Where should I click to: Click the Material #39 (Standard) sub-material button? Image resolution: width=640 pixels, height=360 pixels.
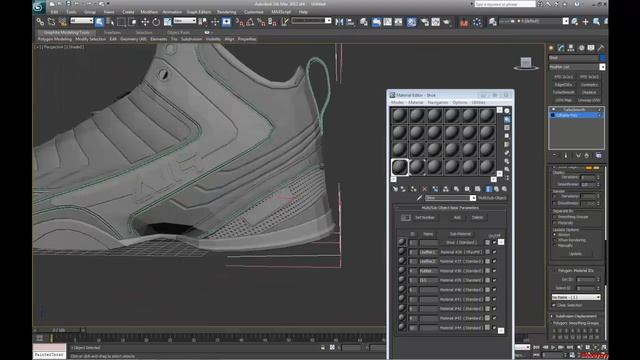(x=461, y=280)
